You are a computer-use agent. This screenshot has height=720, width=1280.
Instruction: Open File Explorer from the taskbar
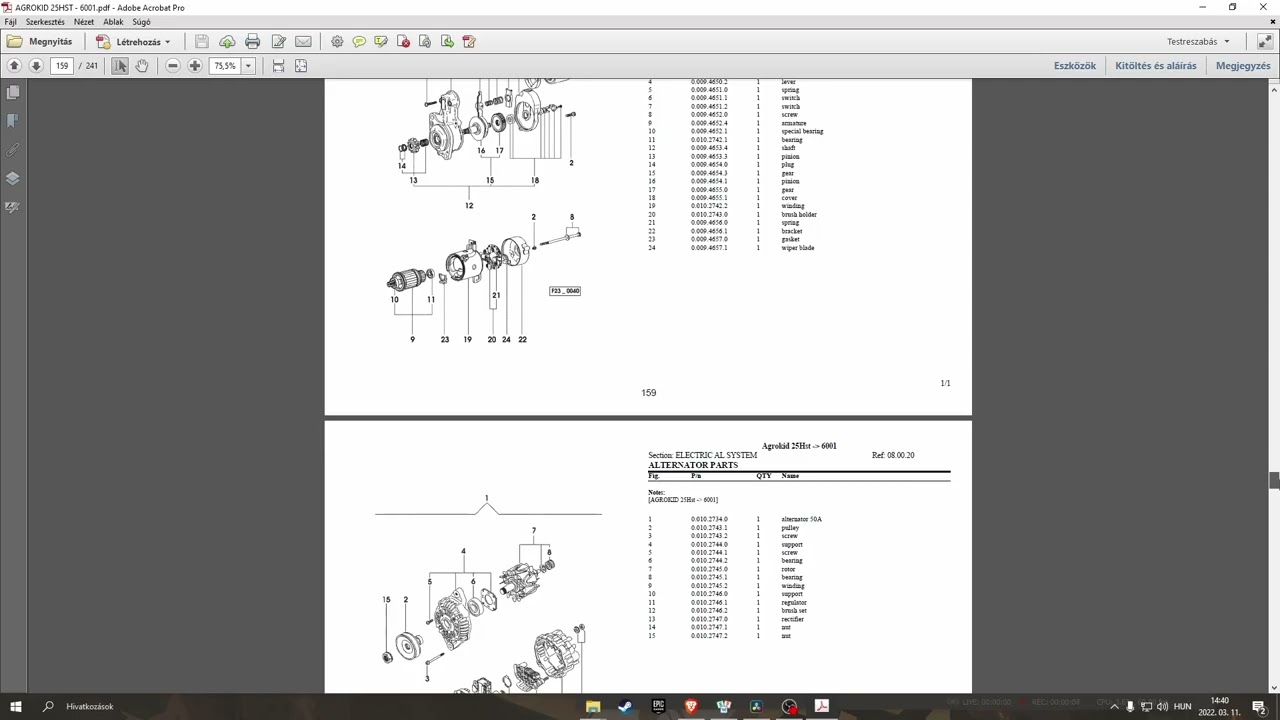[593, 706]
